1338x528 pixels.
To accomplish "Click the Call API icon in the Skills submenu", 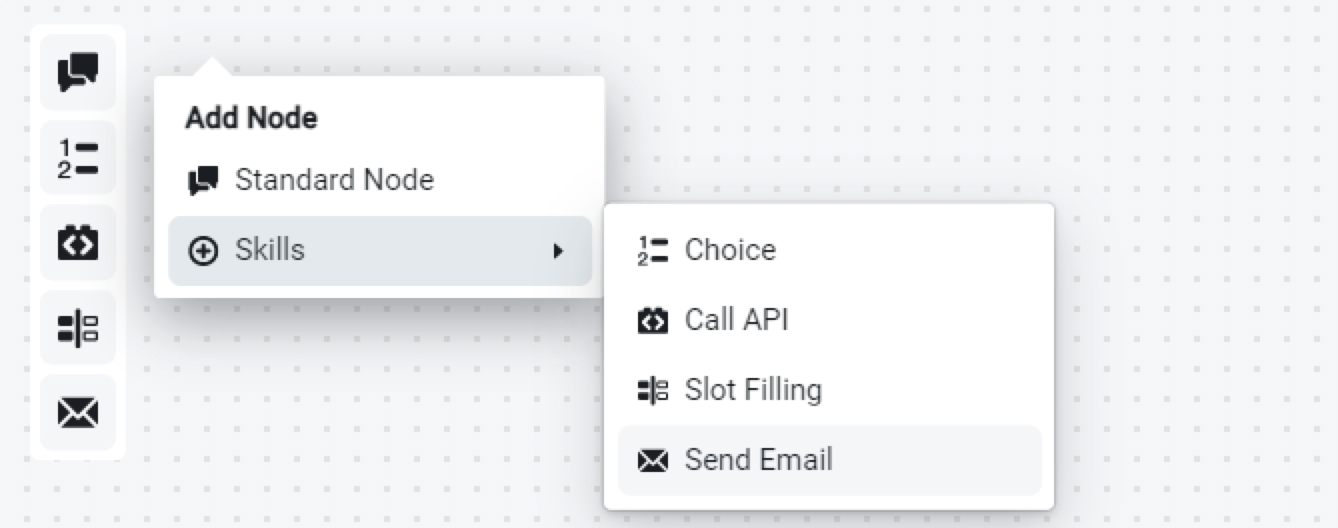I will coord(652,320).
